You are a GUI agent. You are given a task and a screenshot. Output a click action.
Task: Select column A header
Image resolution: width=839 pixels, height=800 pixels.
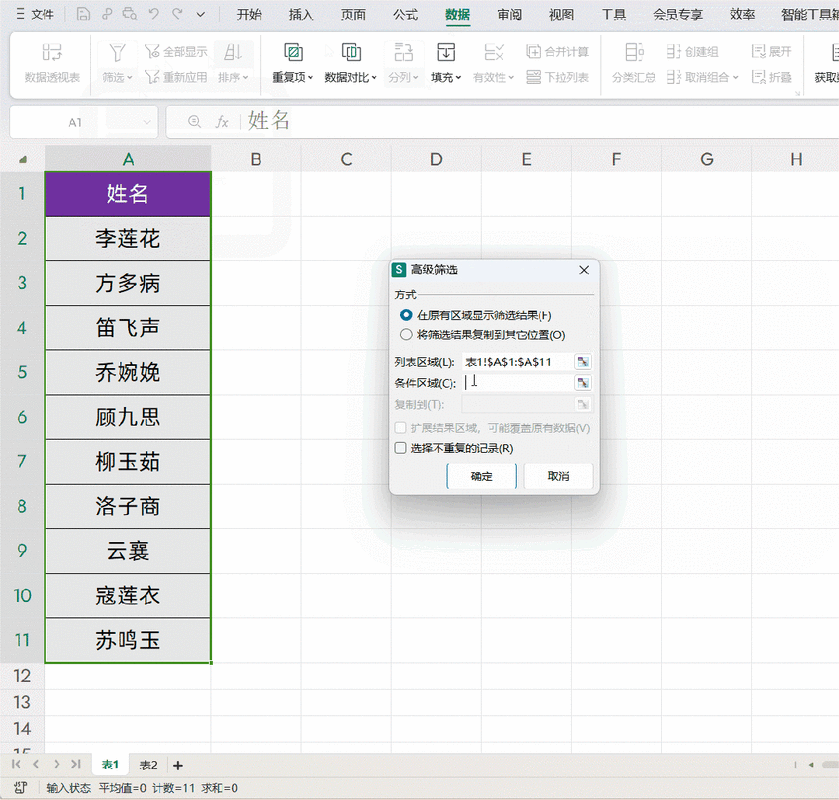click(x=128, y=159)
